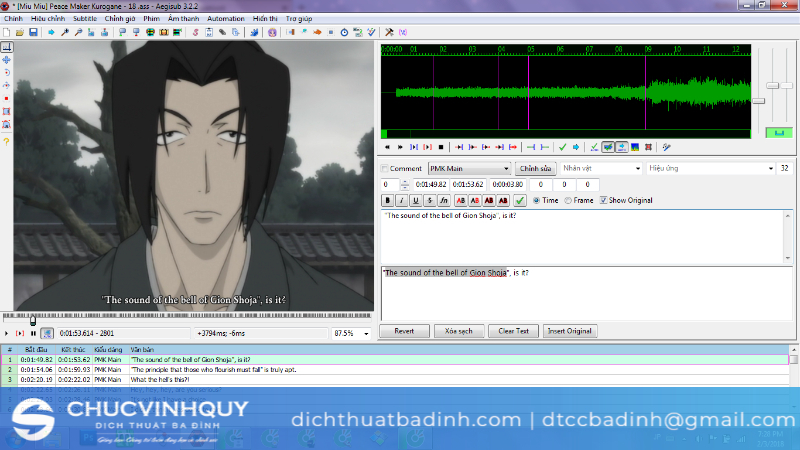Expand the Hiệu ứng effect dropdown
This screenshot has height=450, width=800.
click(x=770, y=168)
